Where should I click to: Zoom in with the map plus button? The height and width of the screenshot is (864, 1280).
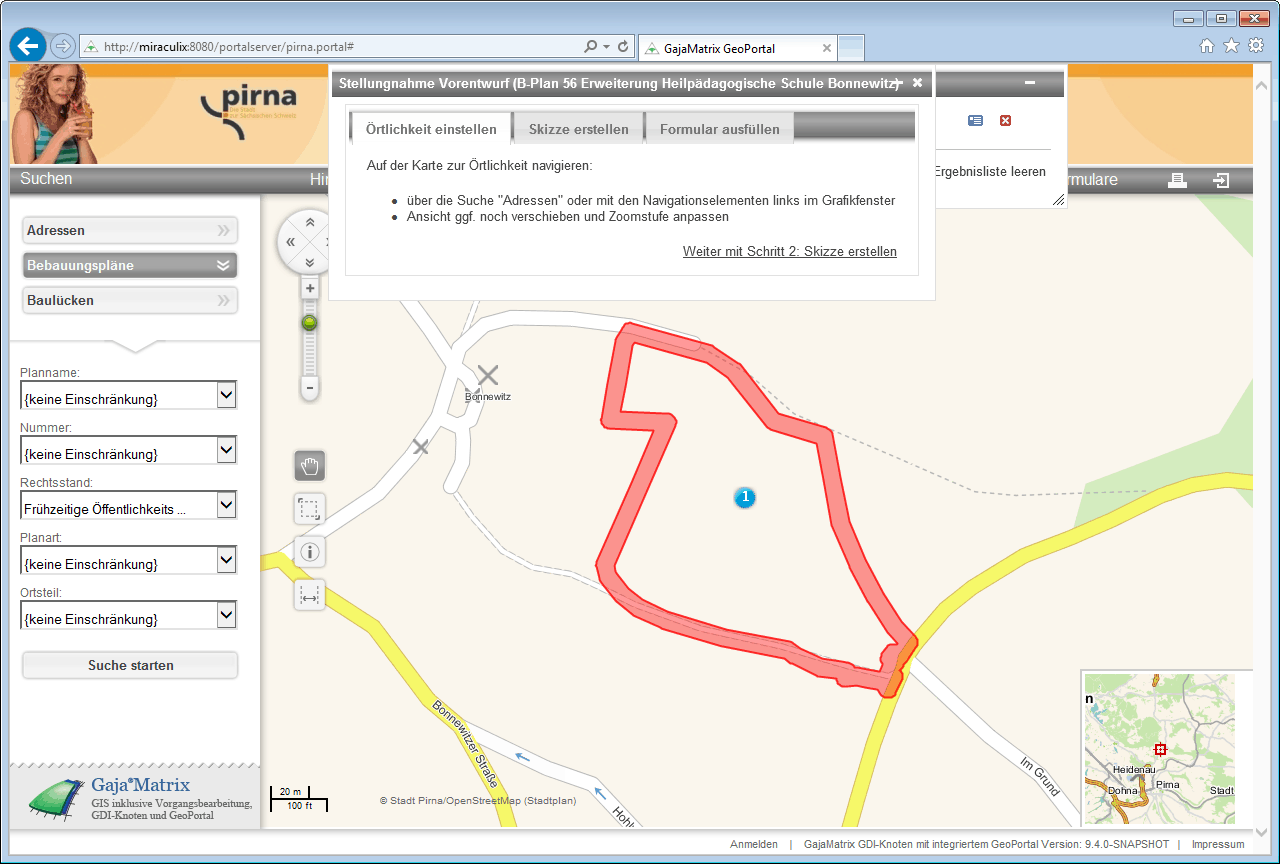click(x=310, y=289)
